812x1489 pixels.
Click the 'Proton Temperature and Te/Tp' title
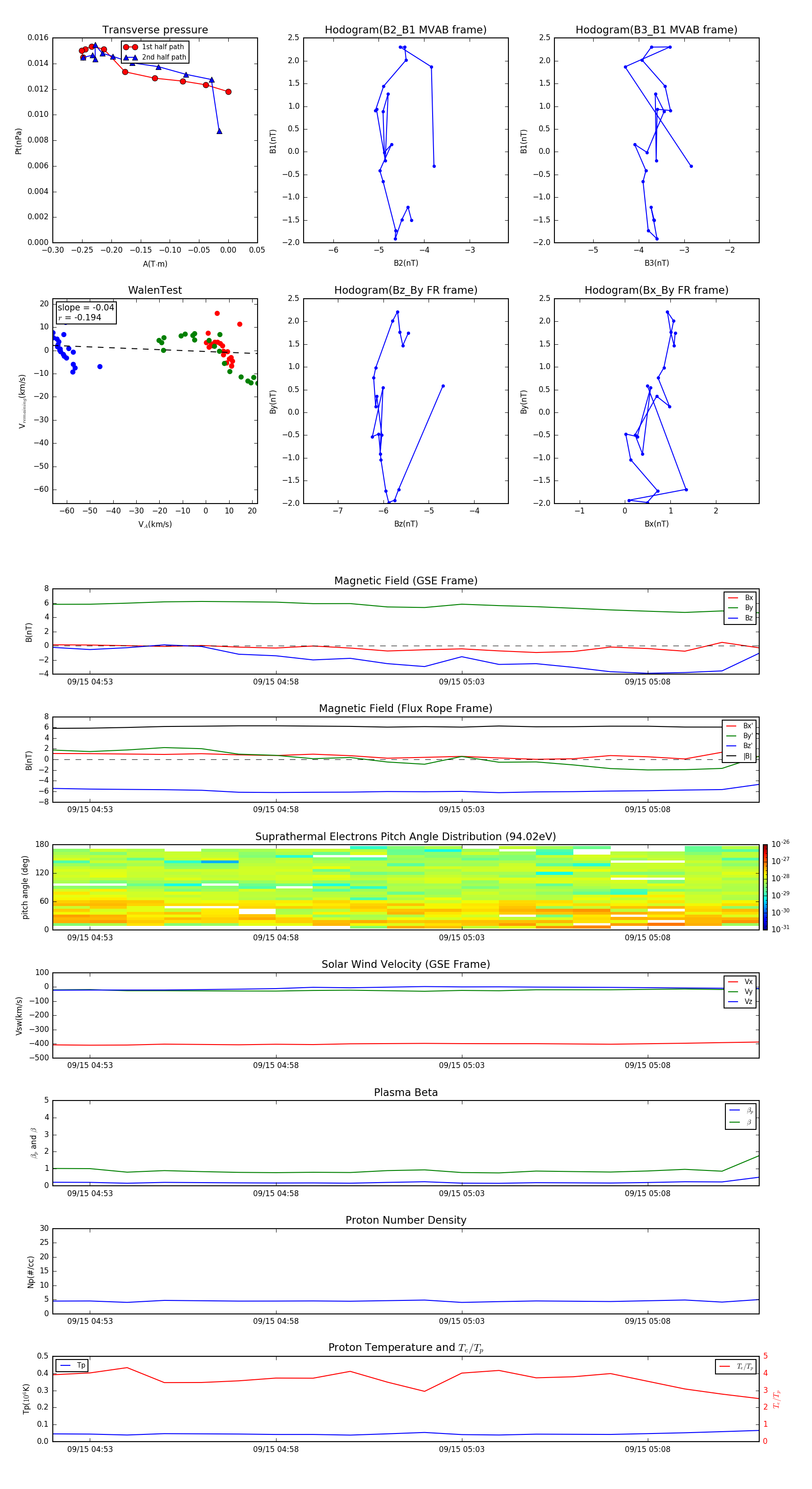pyautogui.click(x=406, y=1347)
